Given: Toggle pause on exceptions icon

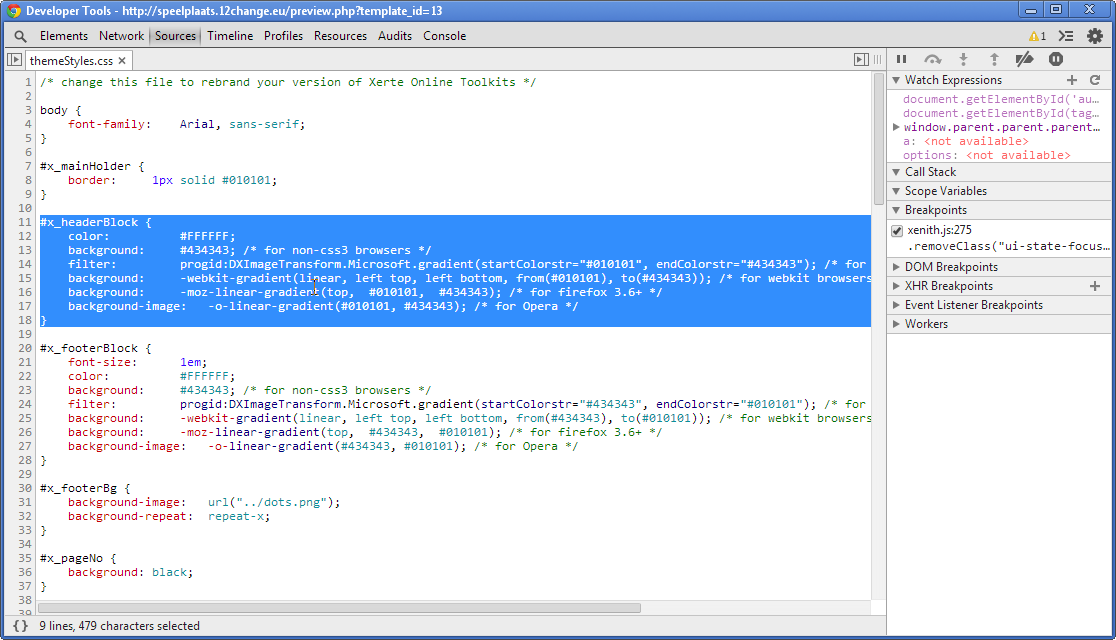Looking at the screenshot, I should click(1056, 59).
